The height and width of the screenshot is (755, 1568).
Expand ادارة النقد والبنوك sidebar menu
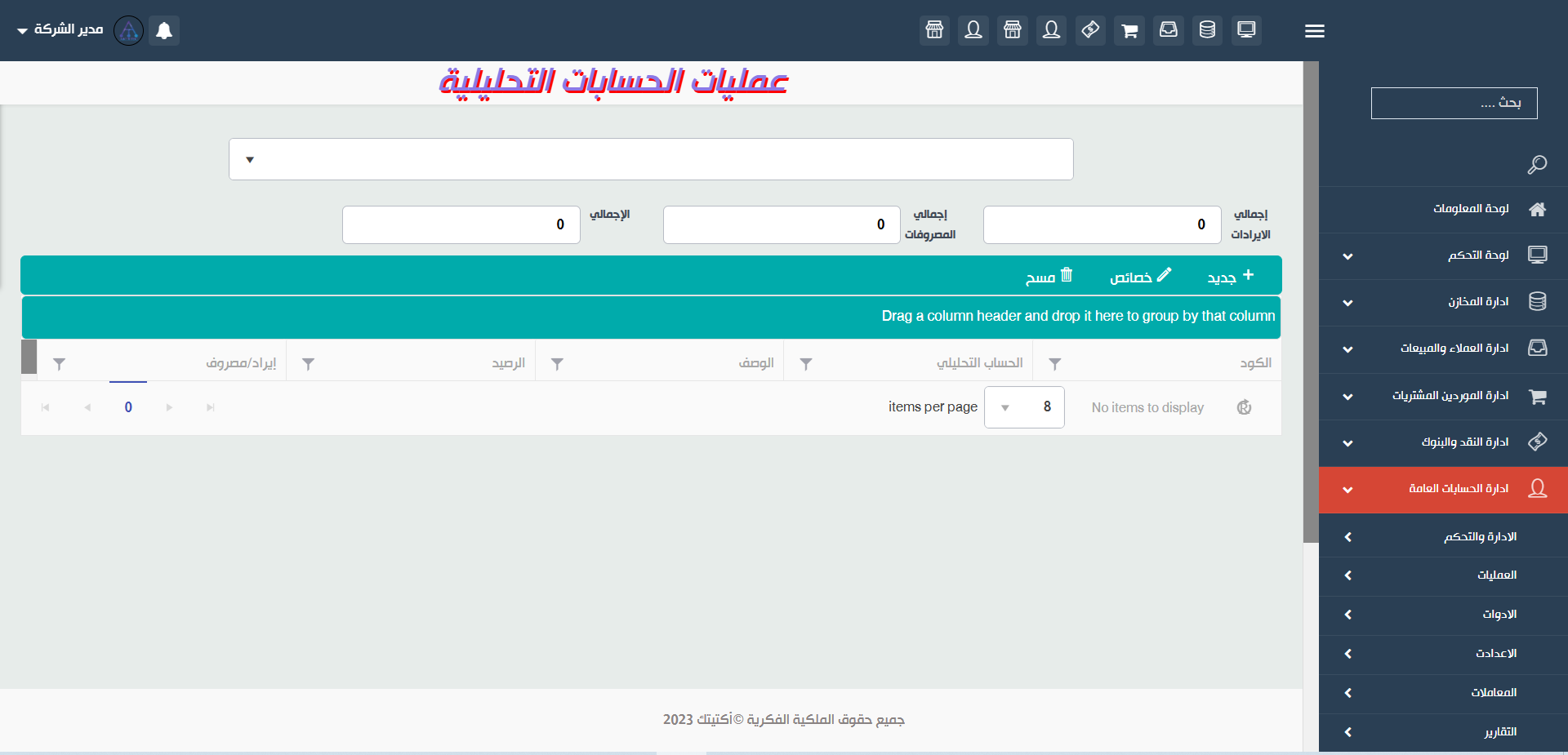pos(1443,442)
